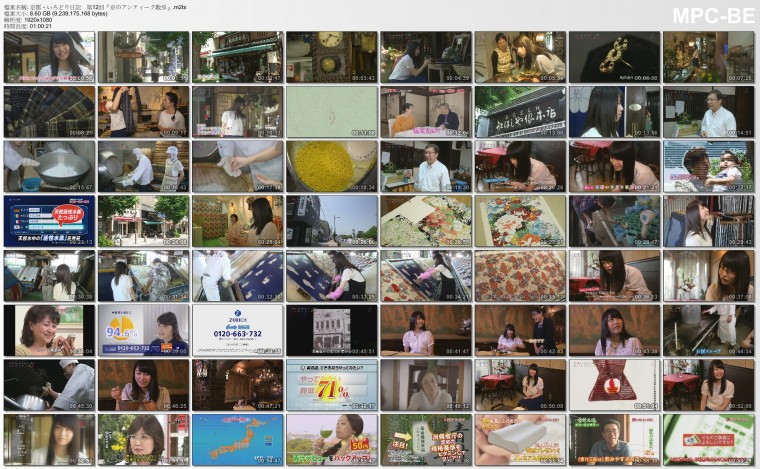Select the shop interior thumbnail at 00:07:26
This screenshot has height=469, width=760.
[709, 57]
